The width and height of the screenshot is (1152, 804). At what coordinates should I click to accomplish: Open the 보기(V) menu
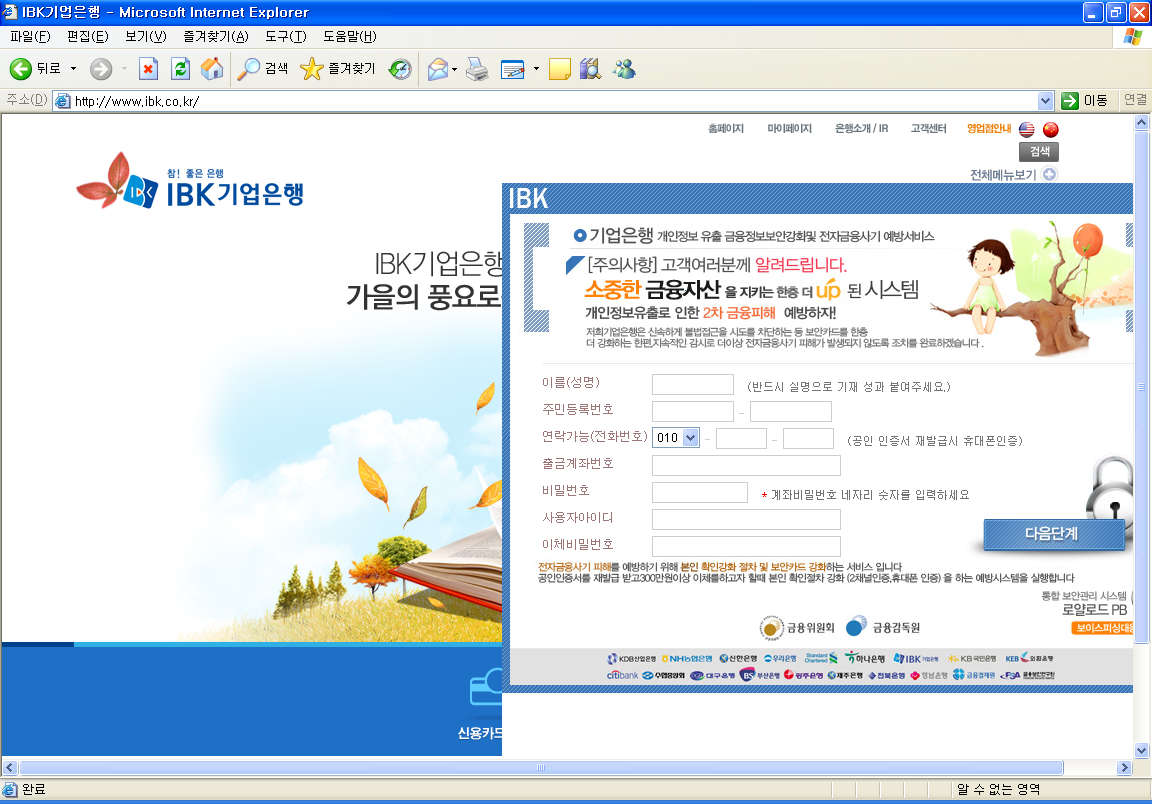click(x=145, y=37)
